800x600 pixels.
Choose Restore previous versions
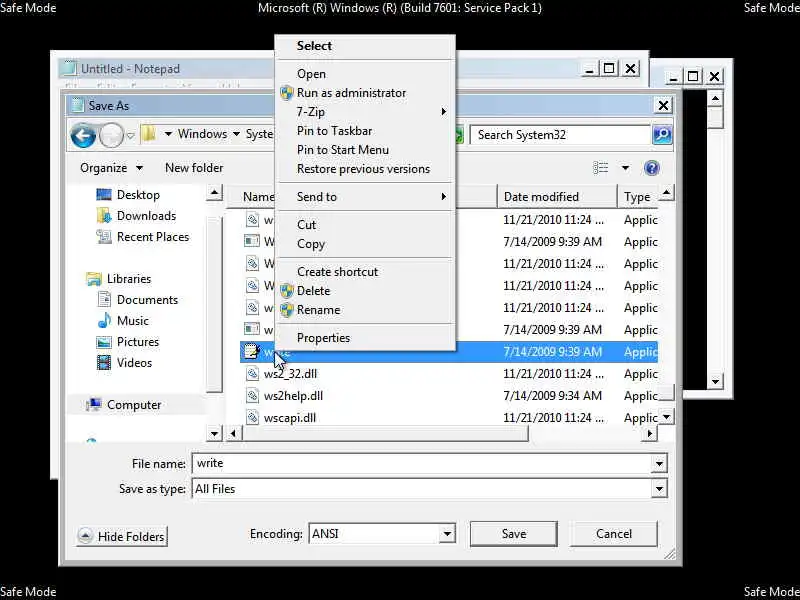click(x=365, y=169)
